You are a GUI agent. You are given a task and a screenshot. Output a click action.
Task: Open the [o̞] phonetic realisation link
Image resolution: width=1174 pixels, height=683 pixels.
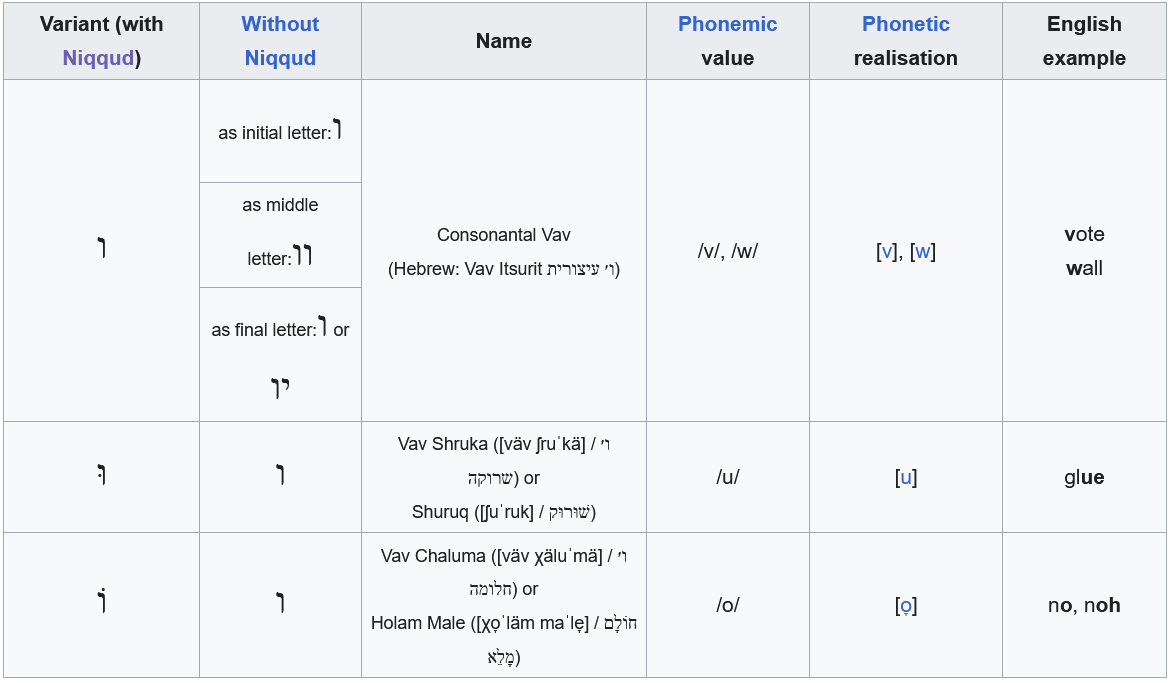(x=906, y=605)
